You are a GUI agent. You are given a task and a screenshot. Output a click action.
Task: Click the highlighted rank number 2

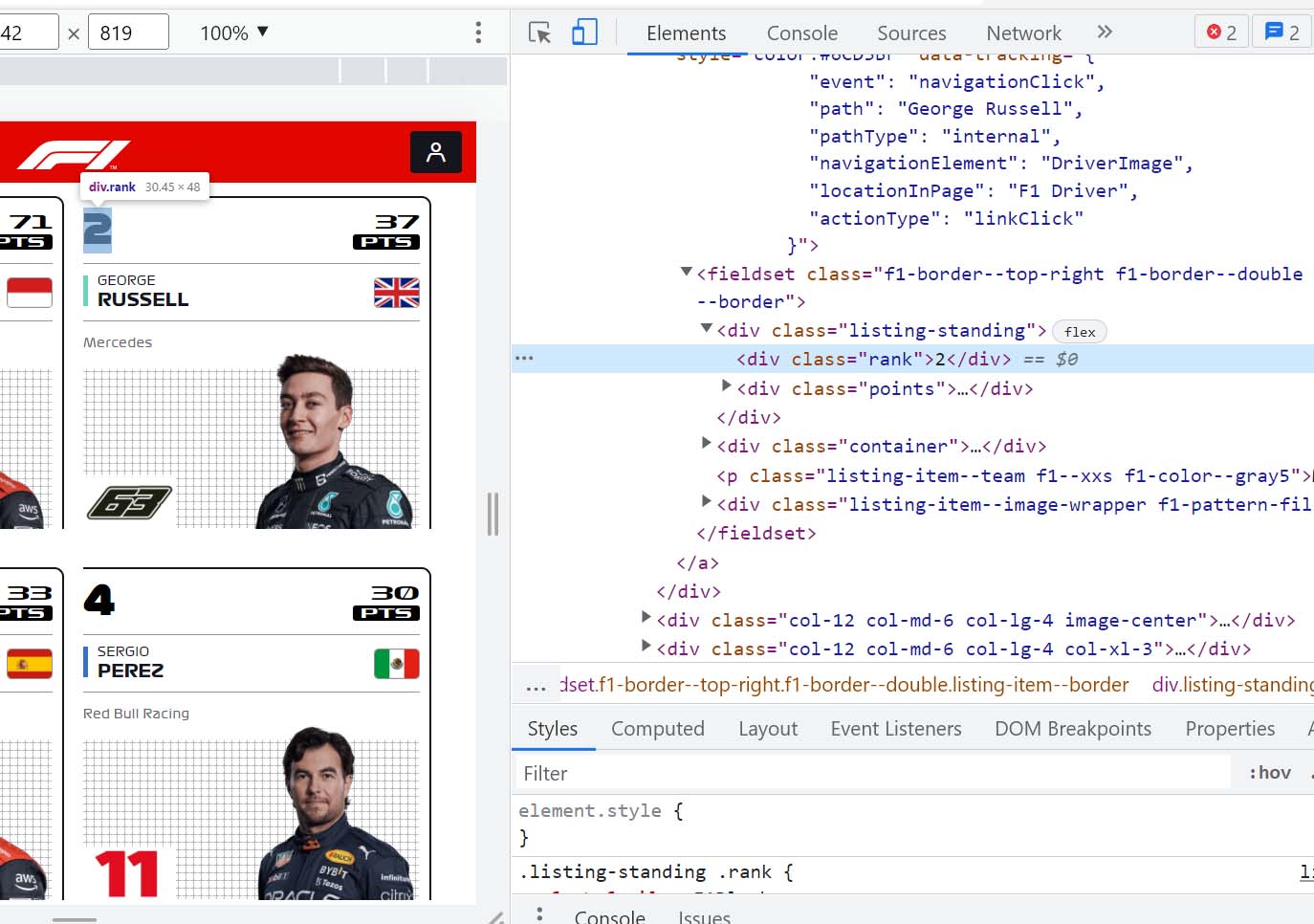point(98,231)
